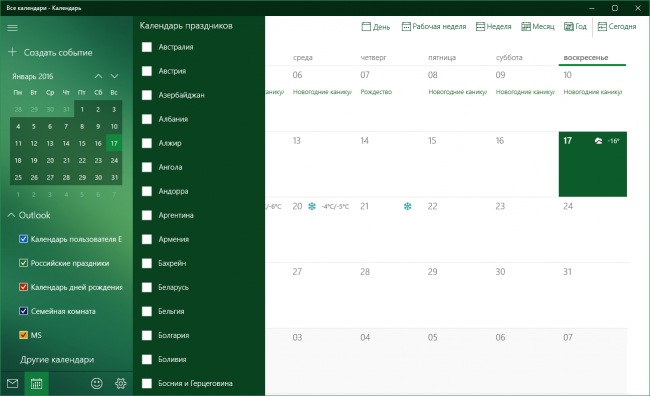Open Другие календари
Image resolution: width=650 pixels, height=396 pixels.
point(57,360)
